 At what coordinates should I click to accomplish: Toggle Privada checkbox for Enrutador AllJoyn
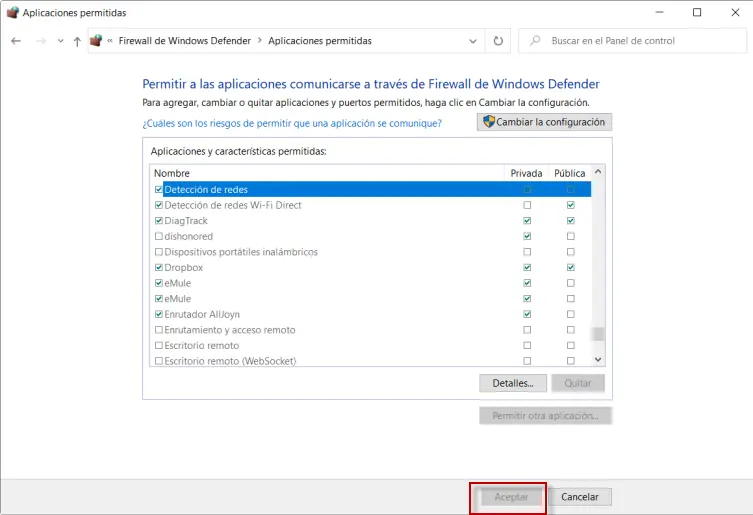(527, 314)
